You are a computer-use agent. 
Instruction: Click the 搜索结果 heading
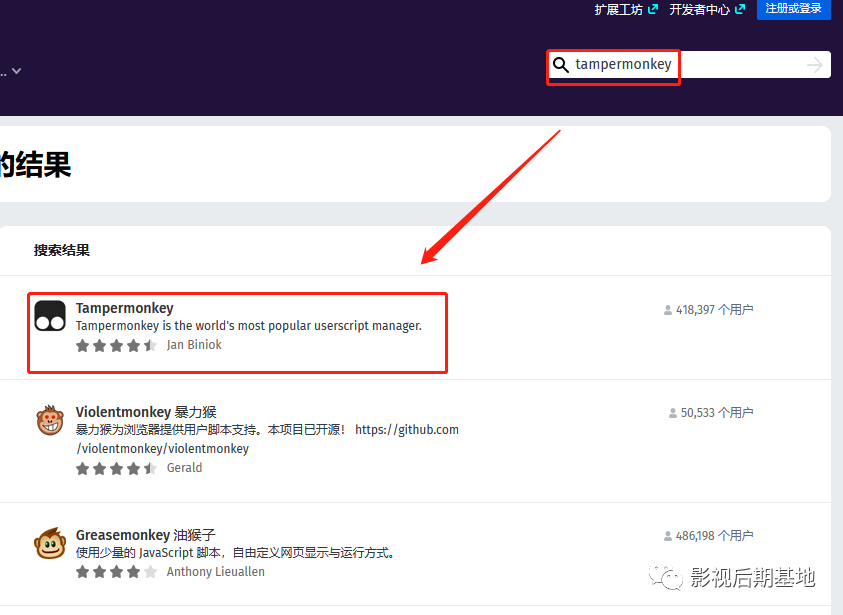[62, 250]
